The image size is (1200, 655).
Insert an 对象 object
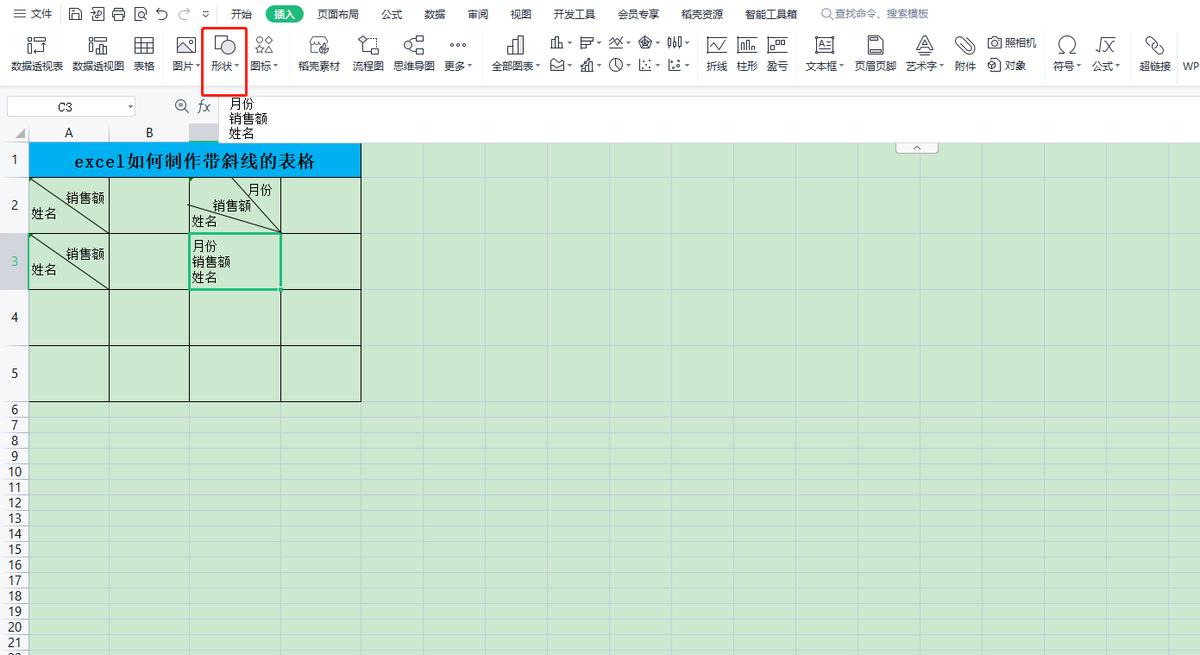tap(1007, 65)
